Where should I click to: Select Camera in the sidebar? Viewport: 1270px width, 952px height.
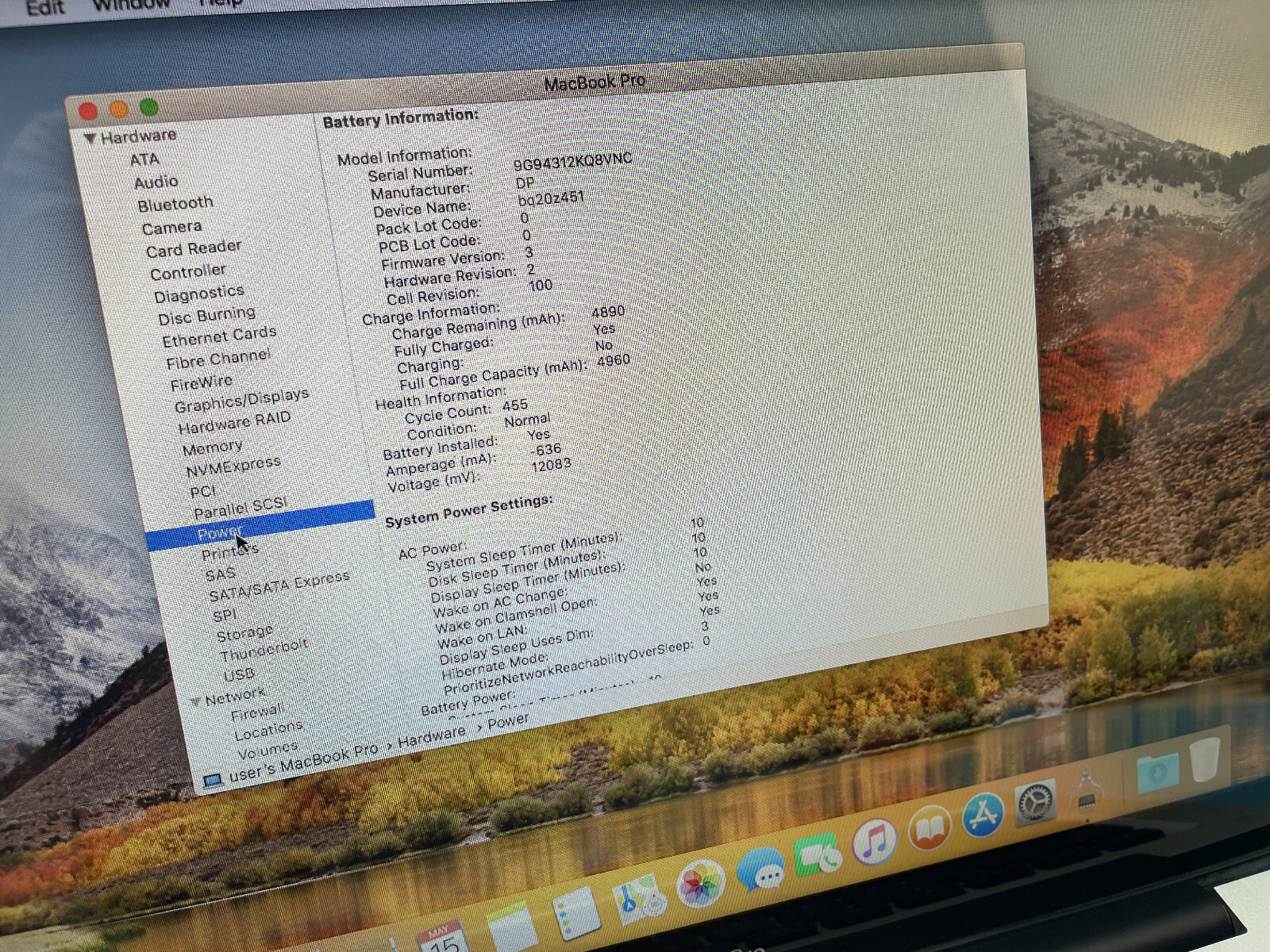pos(171,228)
